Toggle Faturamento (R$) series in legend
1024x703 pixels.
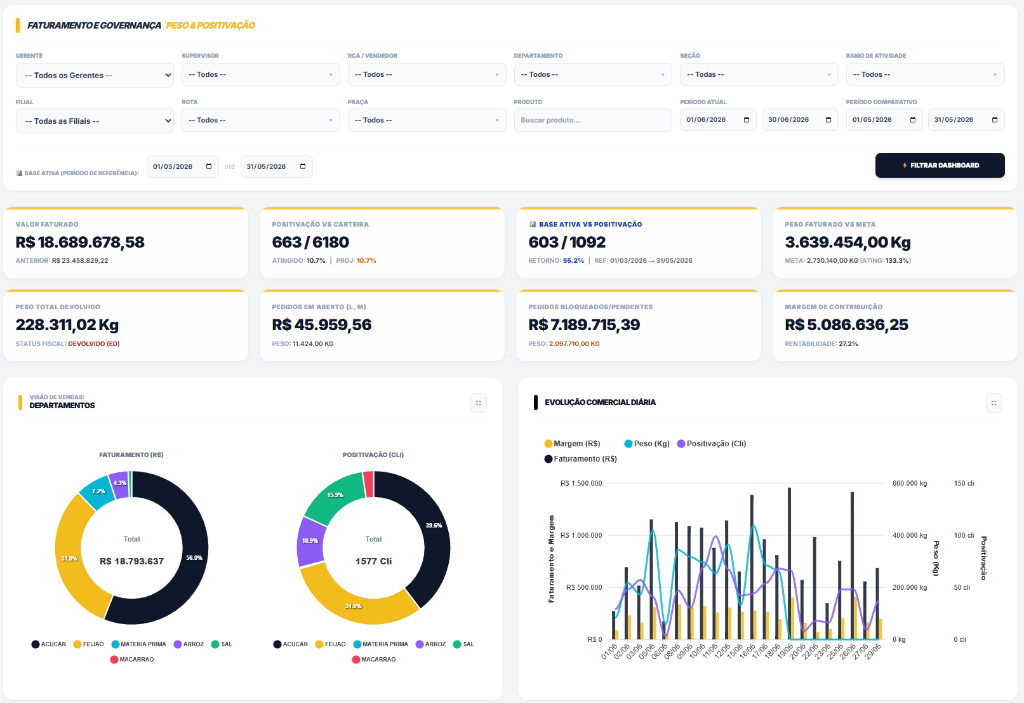click(x=581, y=459)
